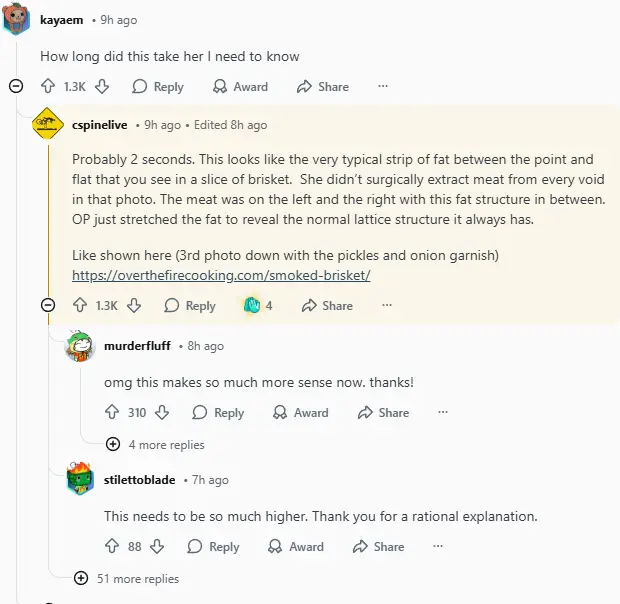Upvote cspinelive's brisket explanation comment

(80, 306)
